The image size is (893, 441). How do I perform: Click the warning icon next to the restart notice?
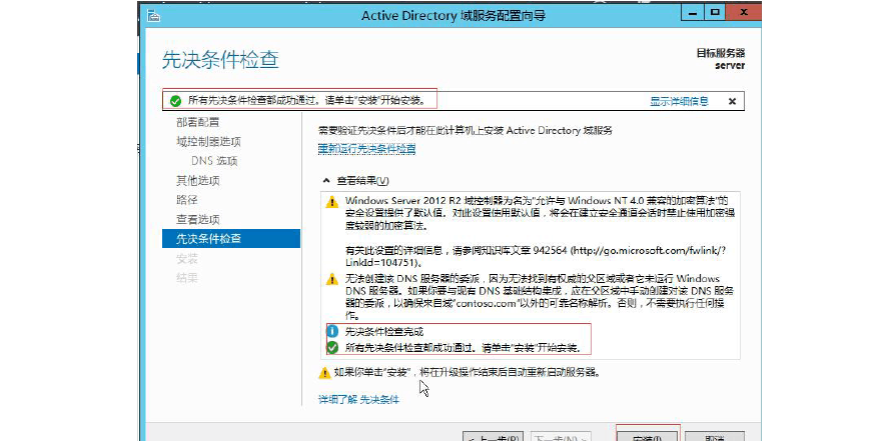tap(323, 372)
